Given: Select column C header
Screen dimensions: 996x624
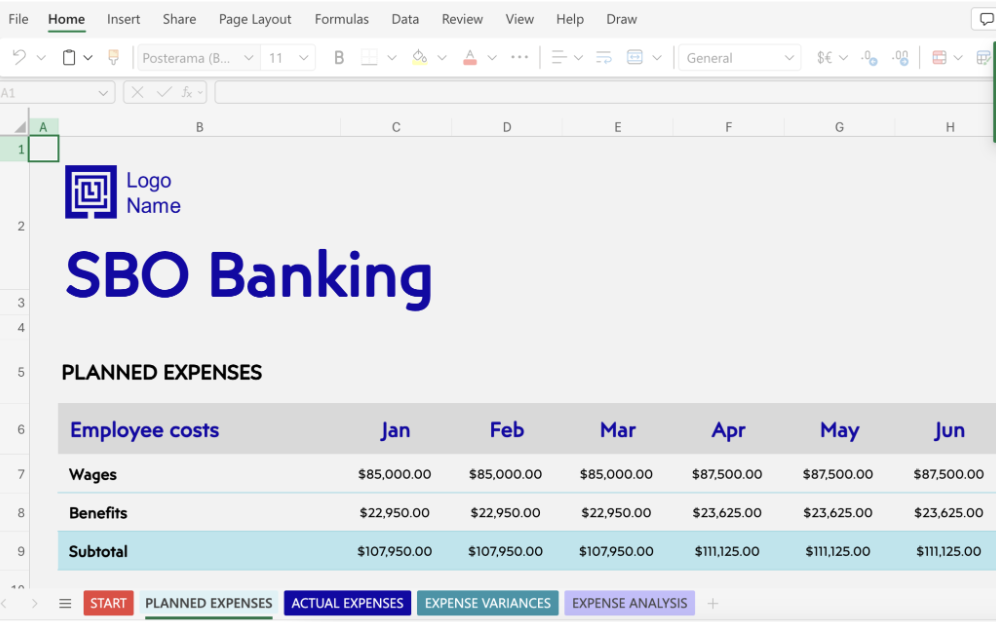Looking at the screenshot, I should coord(396,127).
